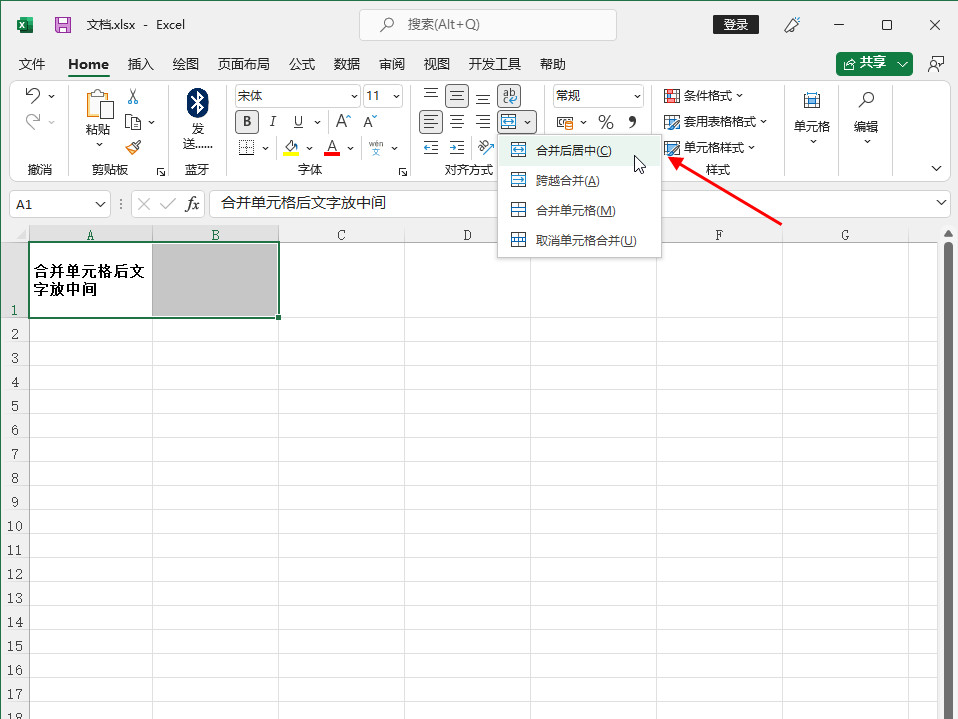
Task: Toggle align text left
Action: click(431, 122)
